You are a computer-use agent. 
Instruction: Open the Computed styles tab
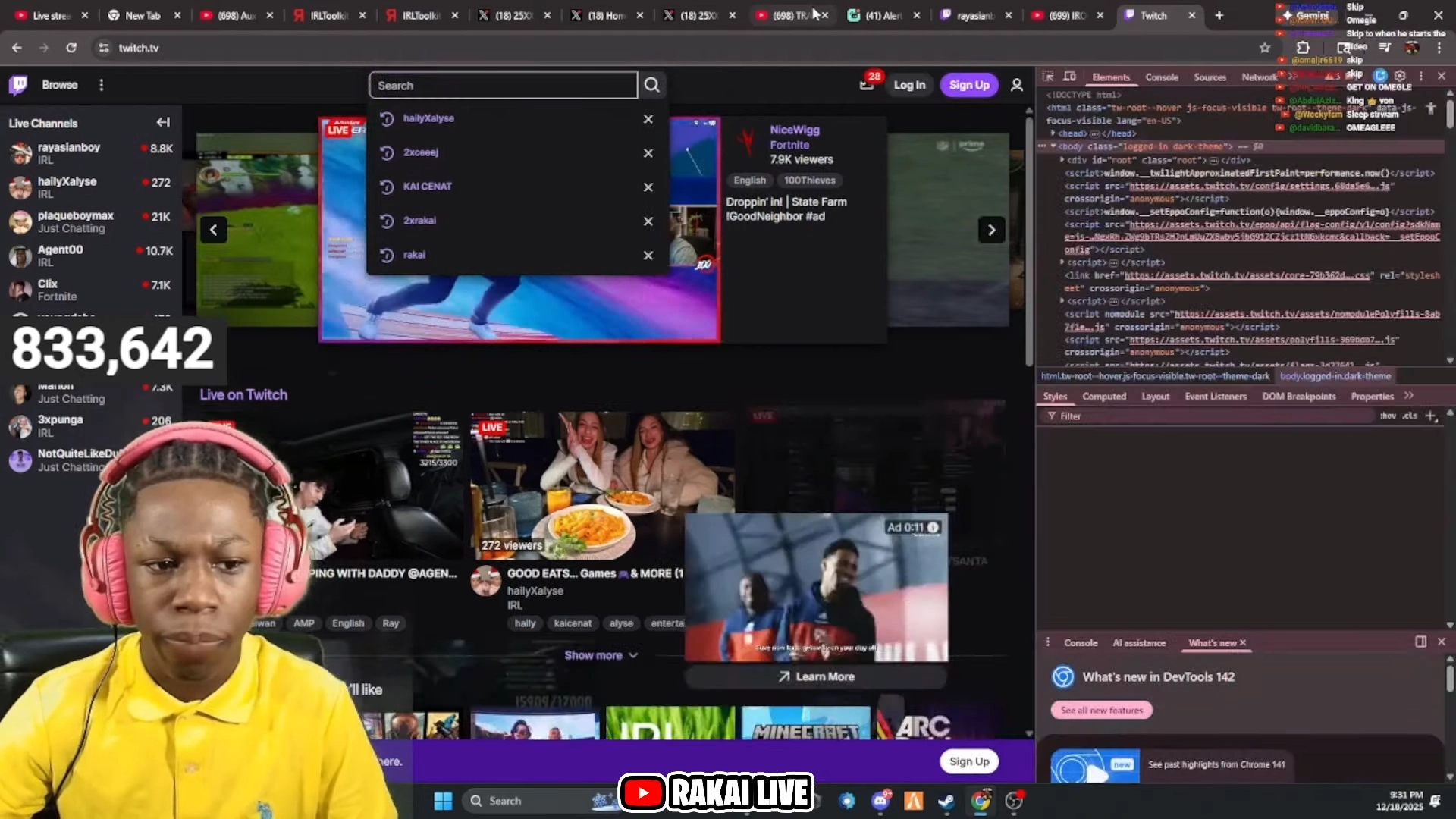pyautogui.click(x=1103, y=397)
